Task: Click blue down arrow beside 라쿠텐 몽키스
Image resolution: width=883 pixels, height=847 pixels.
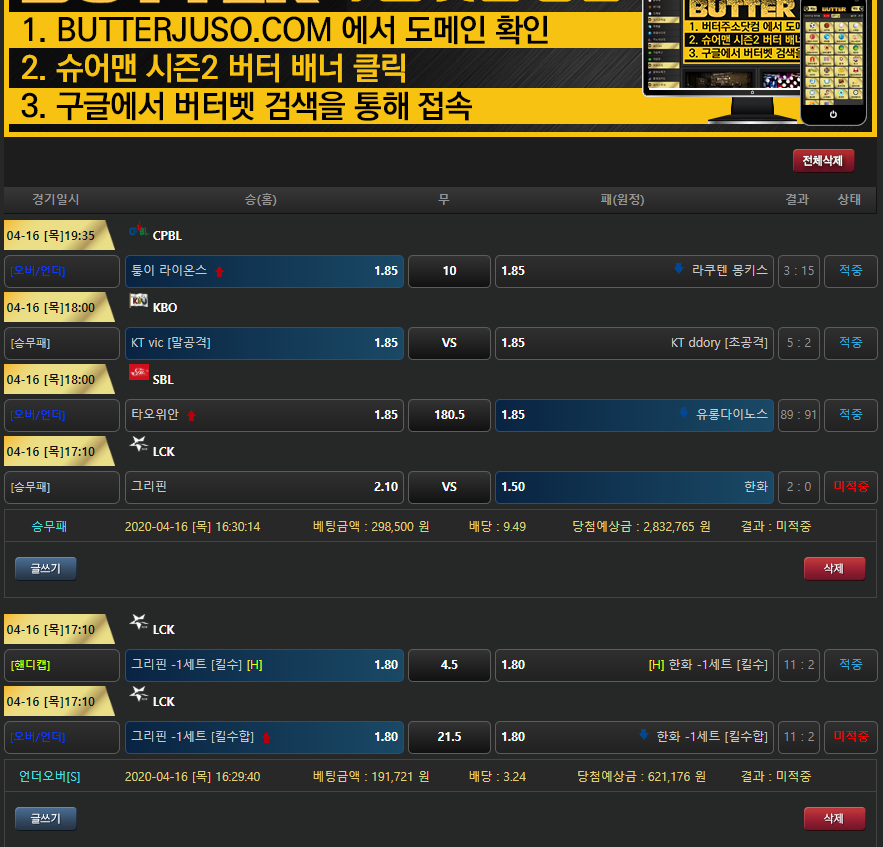Action: pyautogui.click(x=679, y=269)
